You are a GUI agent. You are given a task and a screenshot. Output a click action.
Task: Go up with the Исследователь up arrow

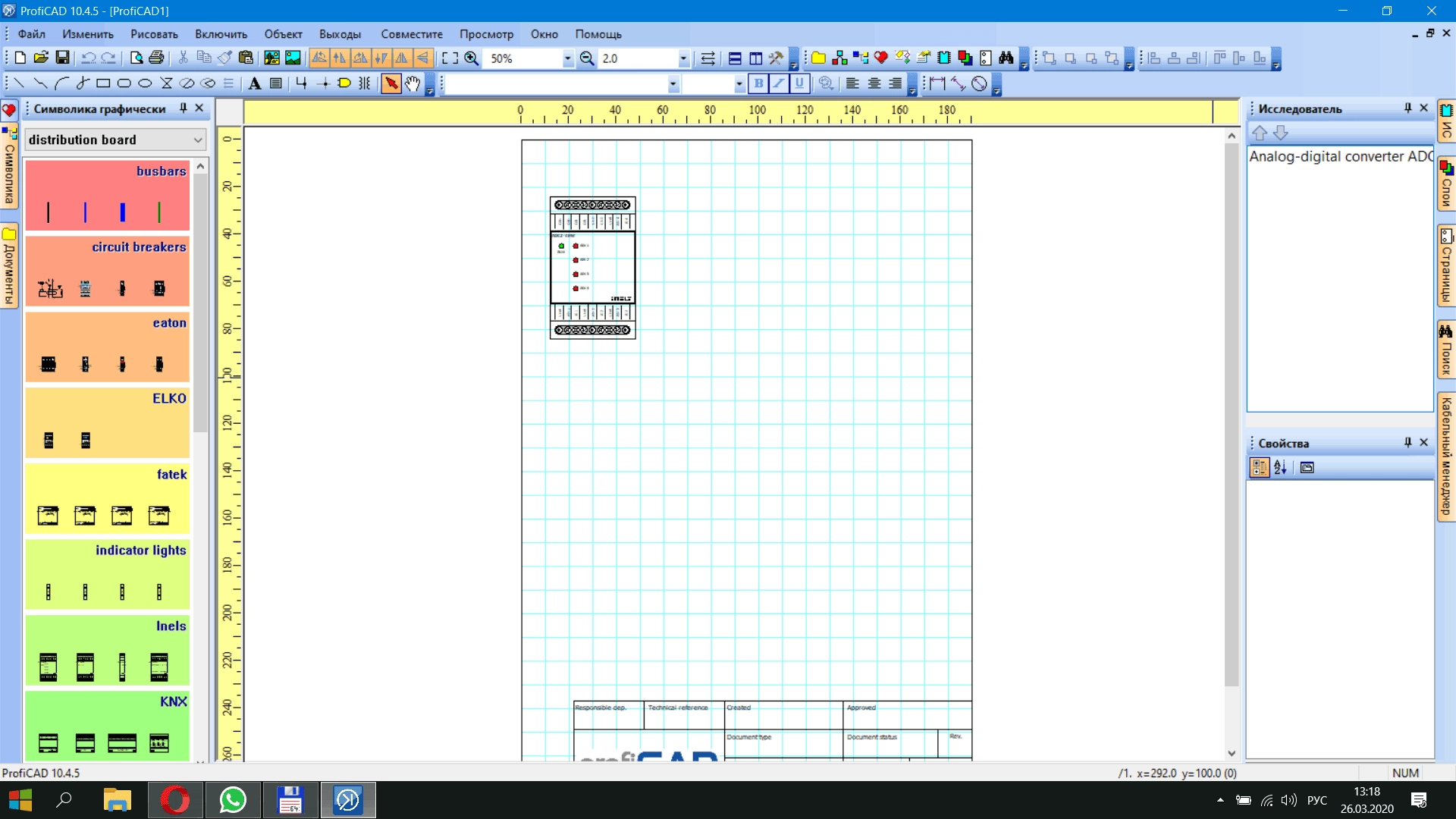click(x=1260, y=133)
